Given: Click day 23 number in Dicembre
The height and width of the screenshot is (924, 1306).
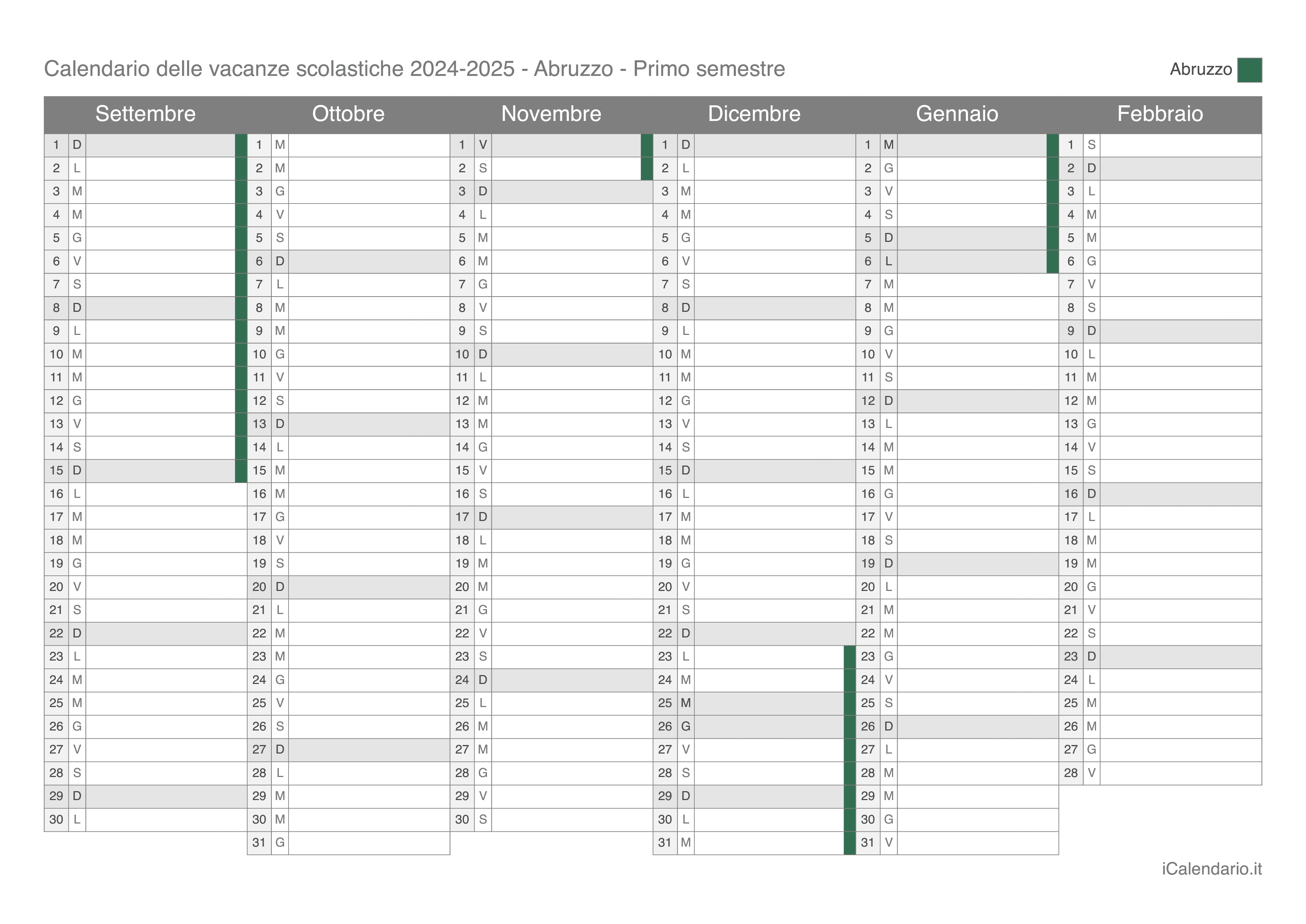Looking at the screenshot, I should coord(665,656).
